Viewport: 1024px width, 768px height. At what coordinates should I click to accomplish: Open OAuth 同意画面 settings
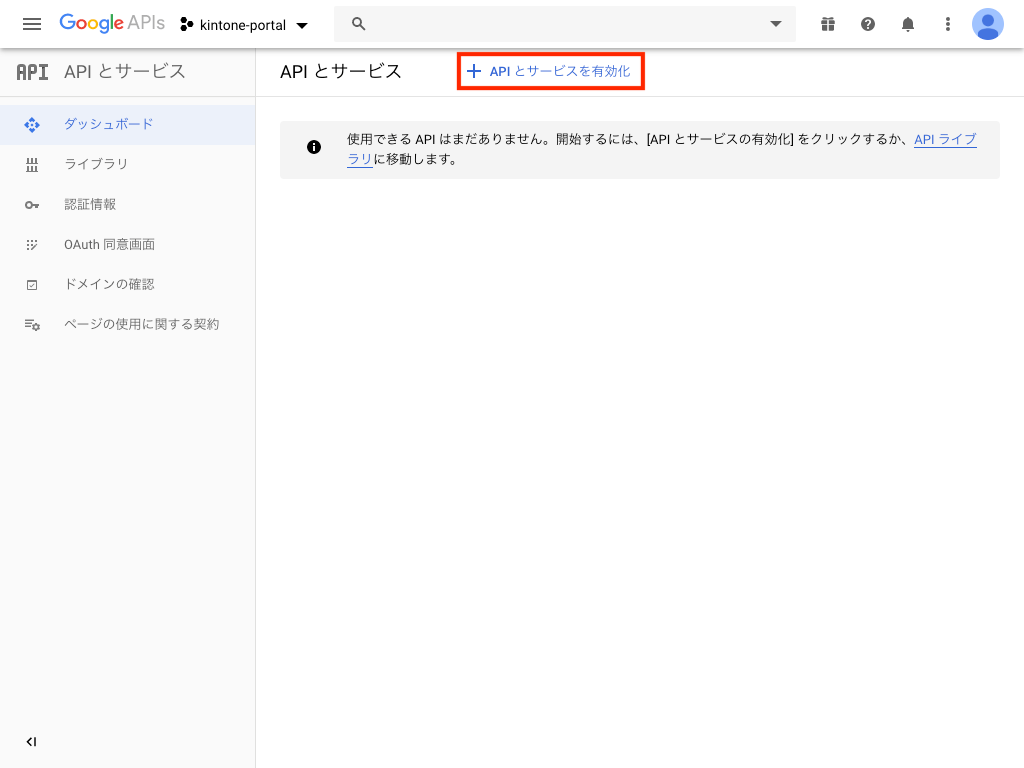109,244
